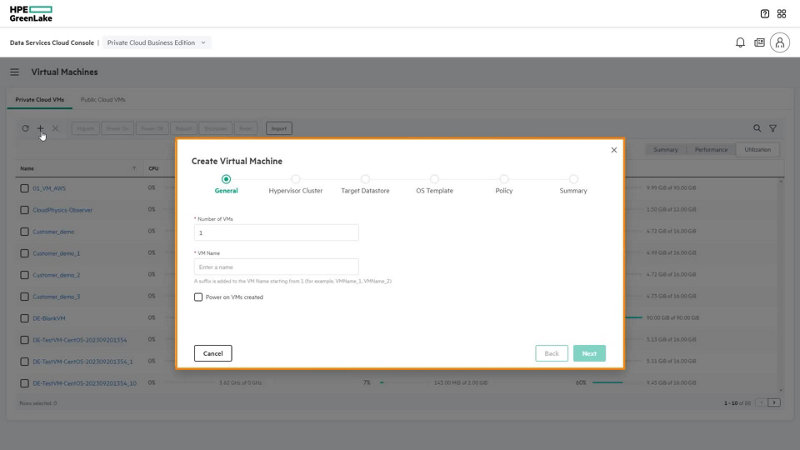Click the CPU column header

coord(153,168)
